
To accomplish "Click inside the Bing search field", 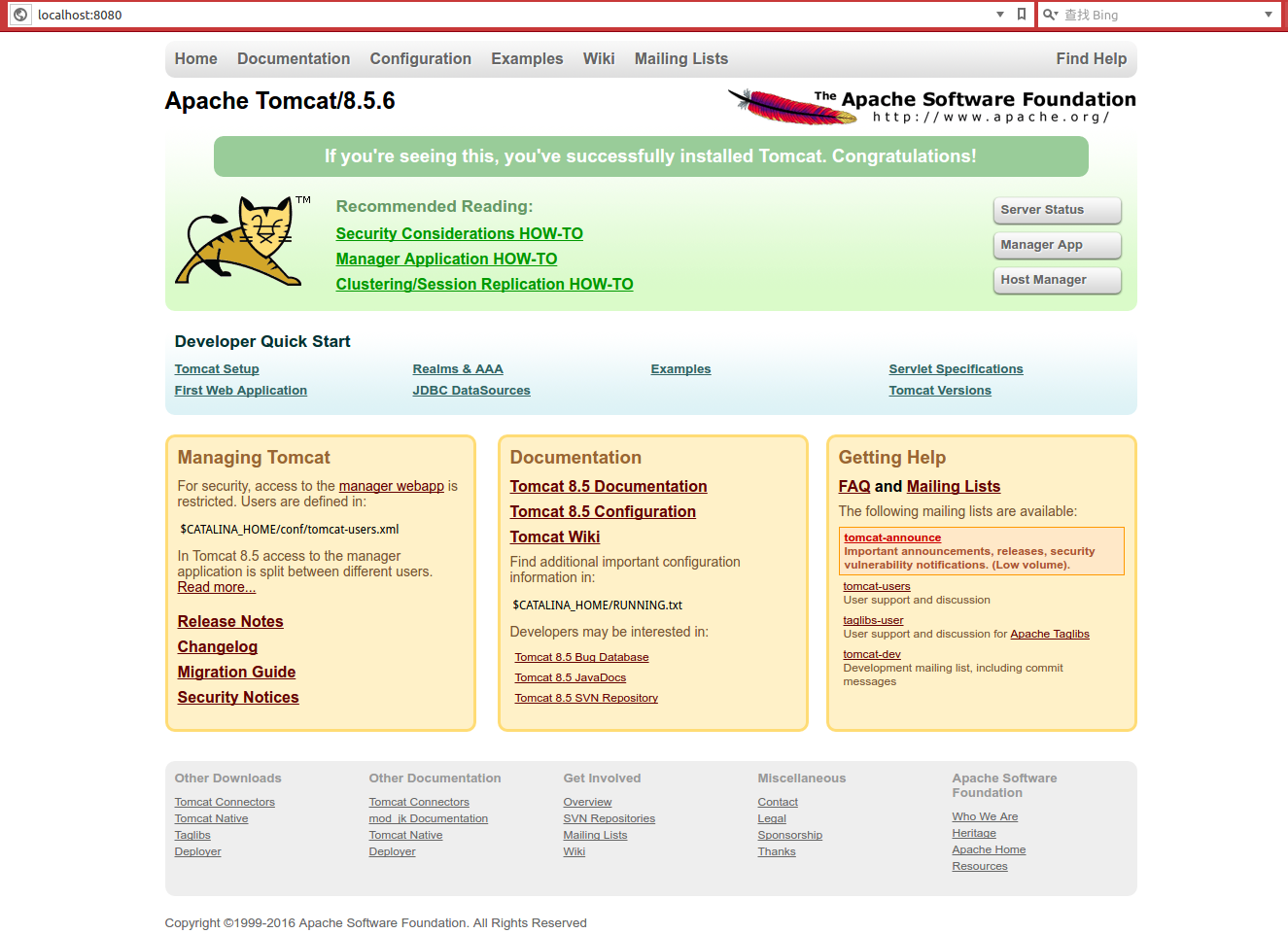I will [1157, 15].
